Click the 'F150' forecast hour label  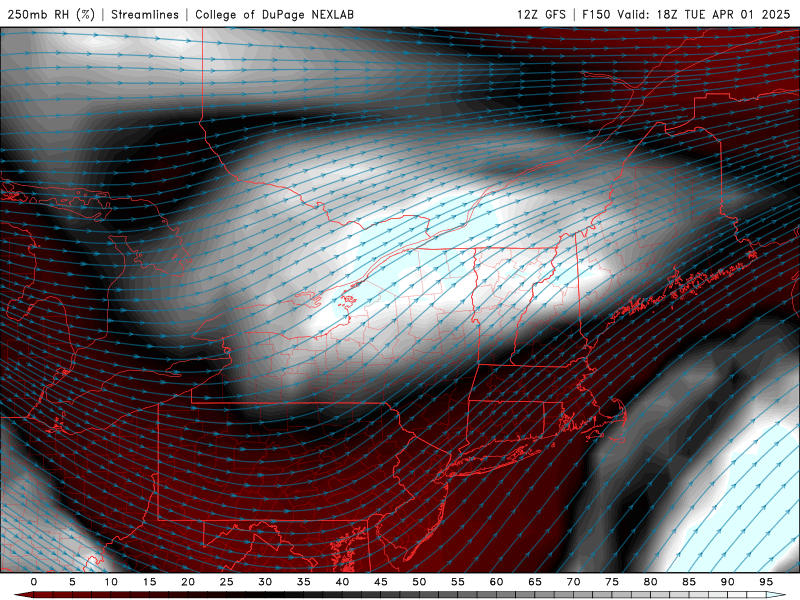click(x=596, y=14)
